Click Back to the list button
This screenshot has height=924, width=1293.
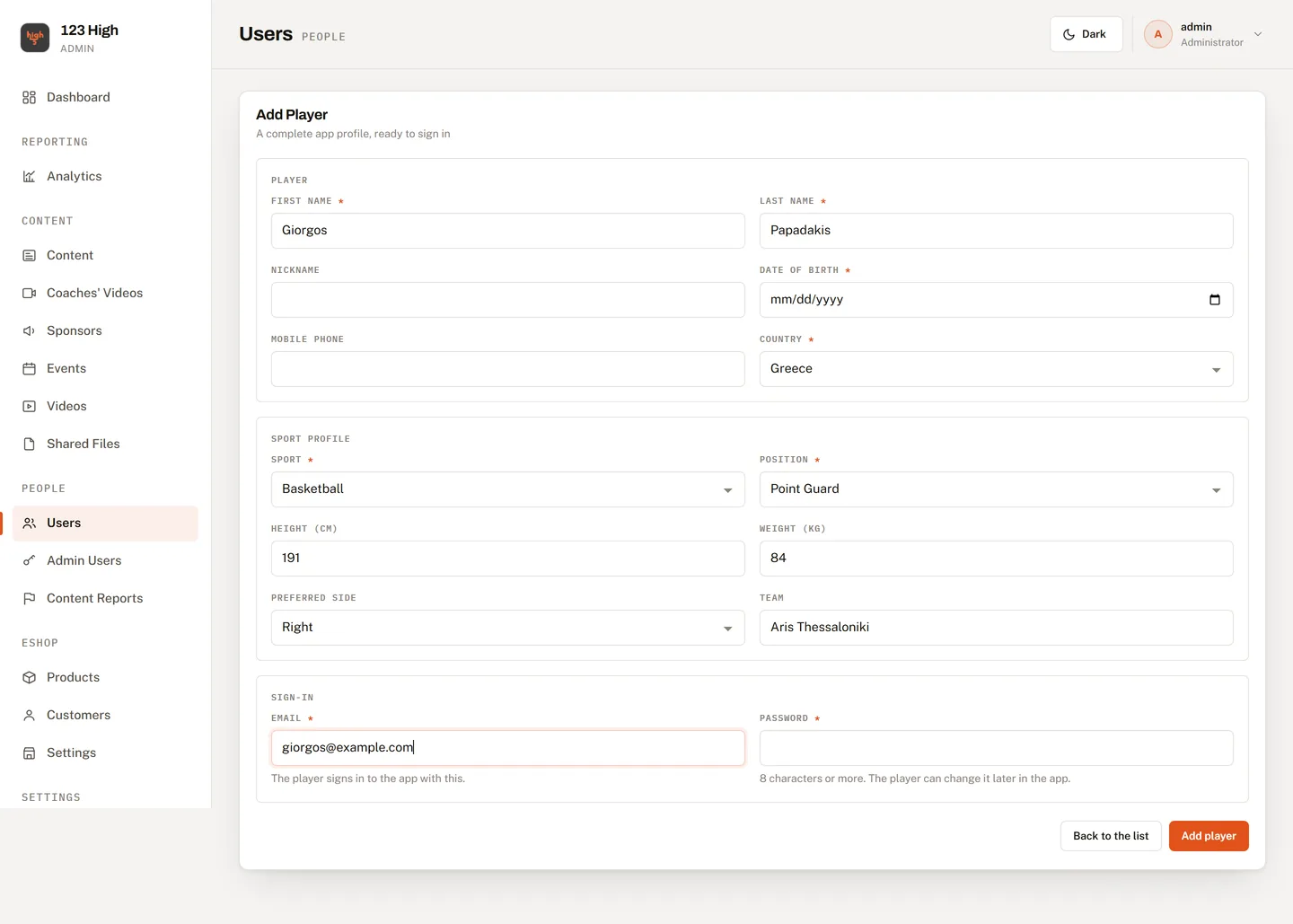click(x=1111, y=836)
